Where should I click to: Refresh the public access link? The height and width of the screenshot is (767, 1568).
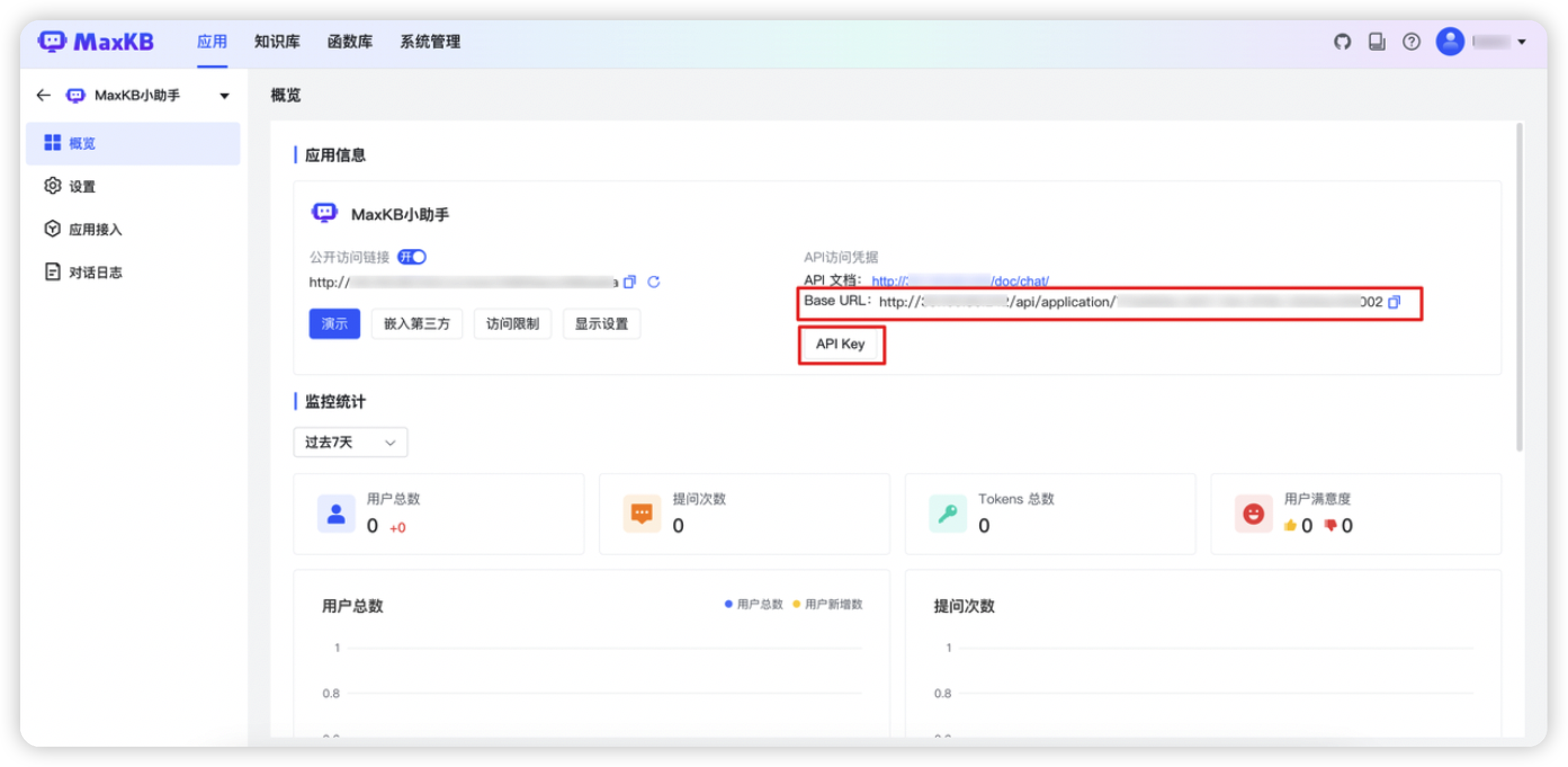click(x=654, y=282)
